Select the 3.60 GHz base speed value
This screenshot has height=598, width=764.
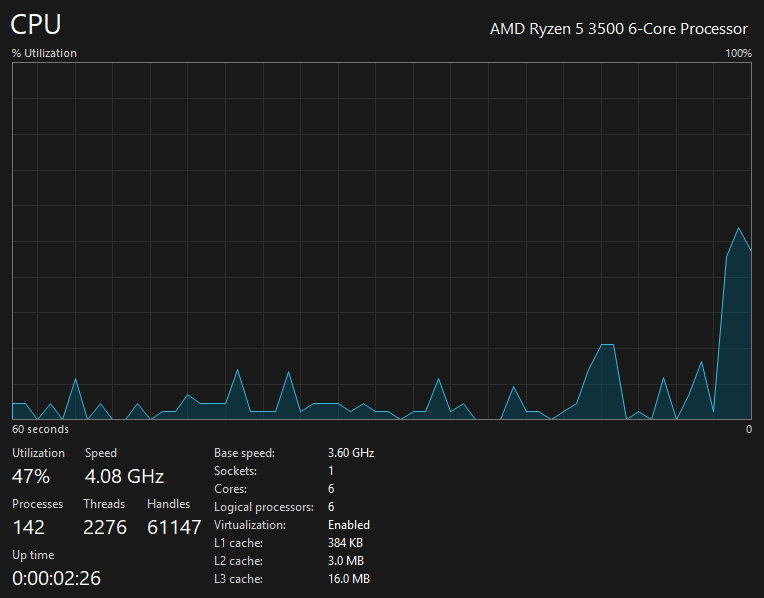pyautogui.click(x=351, y=453)
